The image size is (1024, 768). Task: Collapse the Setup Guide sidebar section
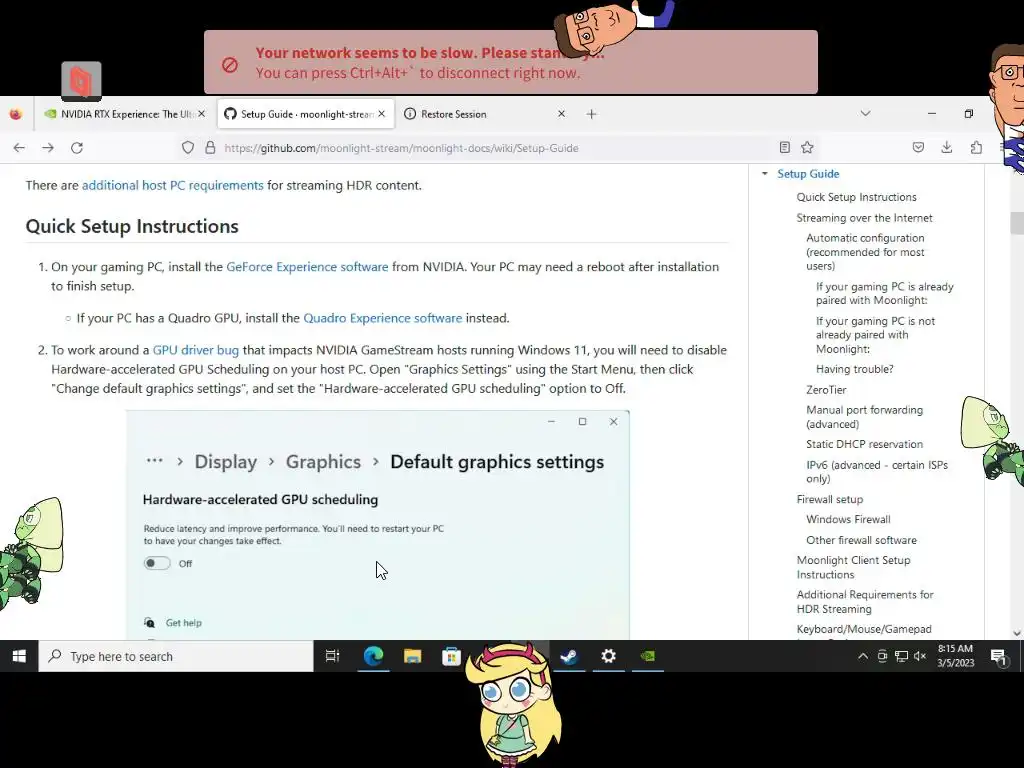[765, 174]
